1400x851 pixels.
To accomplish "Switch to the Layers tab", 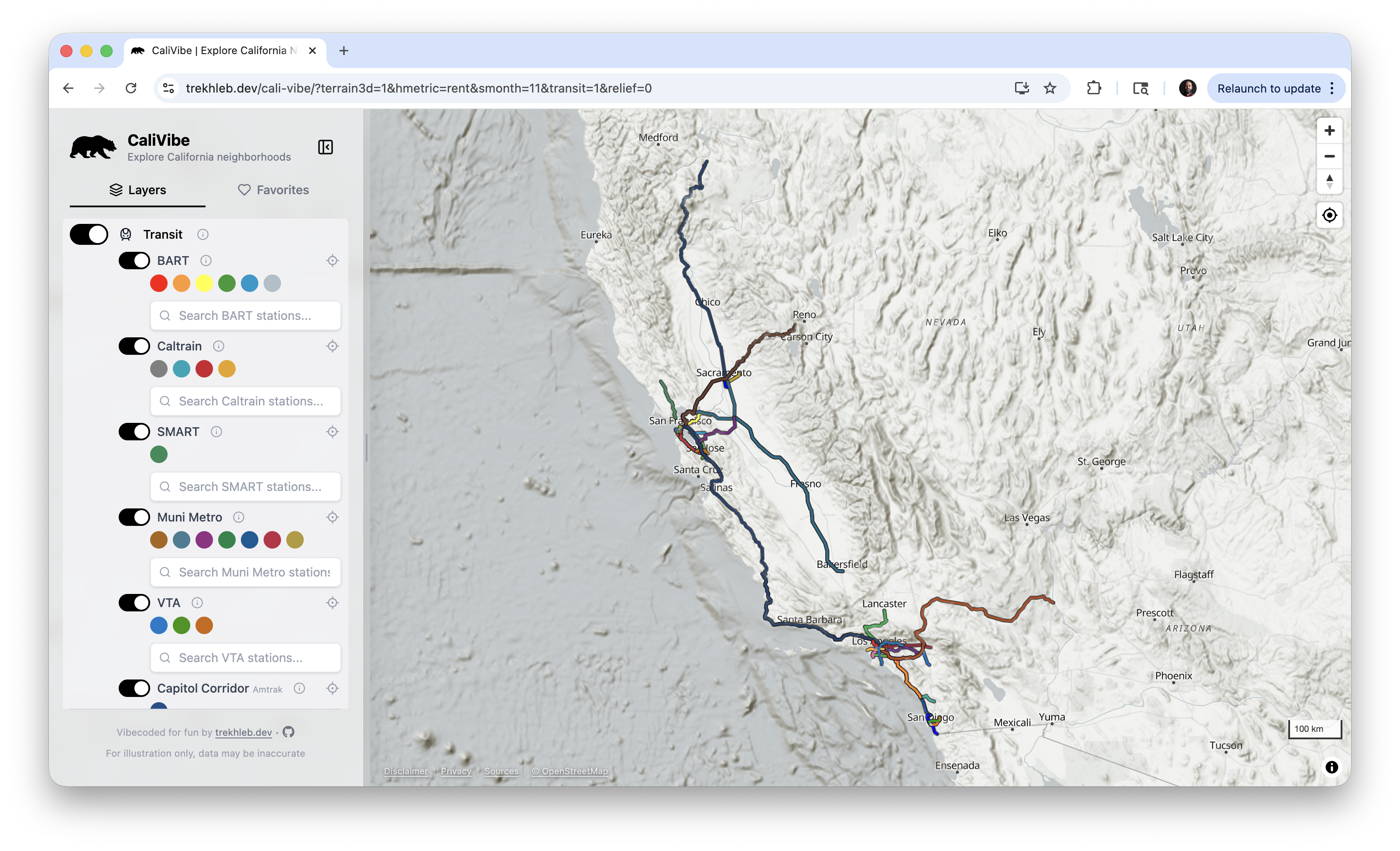I will (137, 190).
